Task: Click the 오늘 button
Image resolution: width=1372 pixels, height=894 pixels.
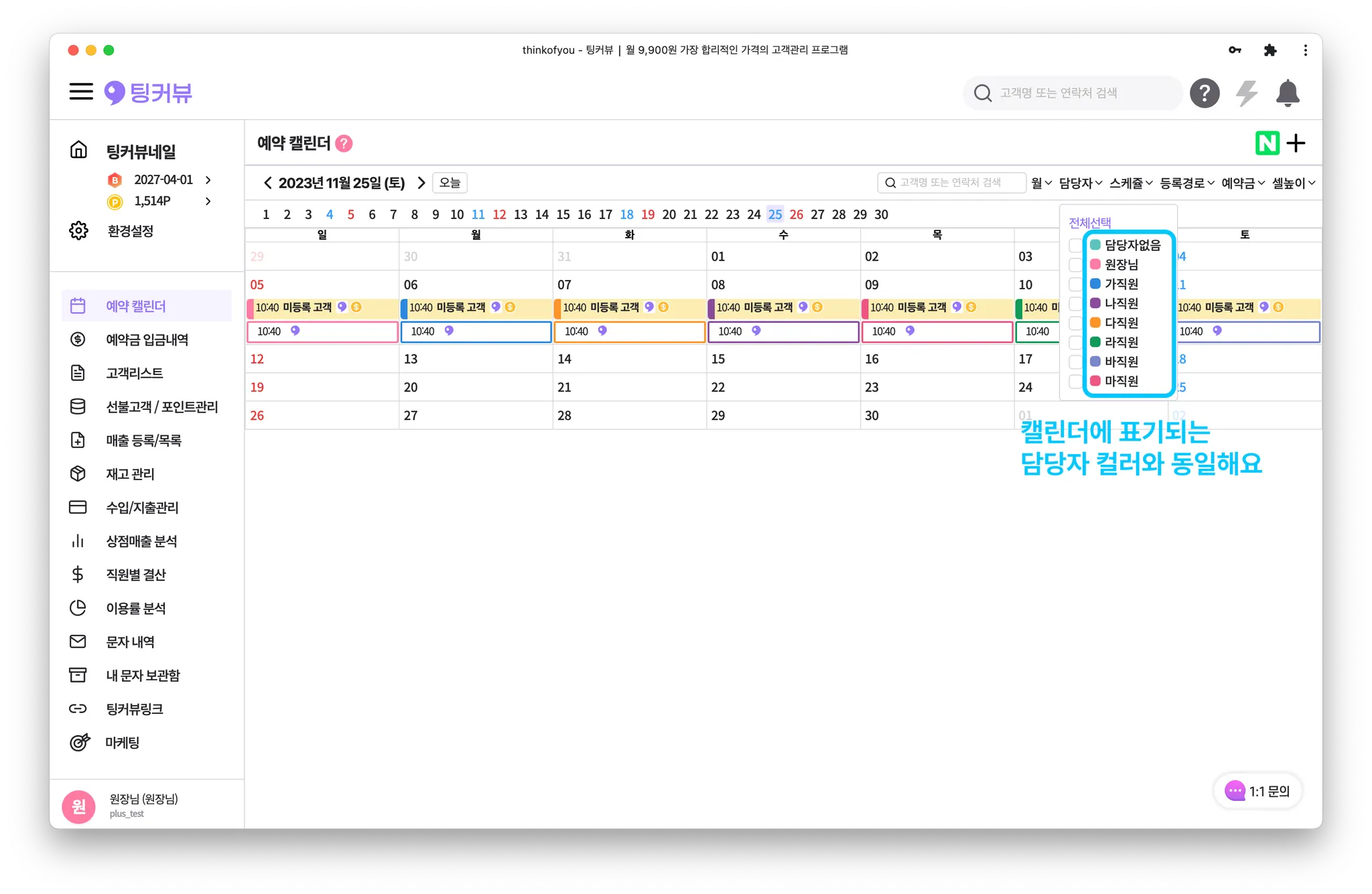Action: click(450, 183)
